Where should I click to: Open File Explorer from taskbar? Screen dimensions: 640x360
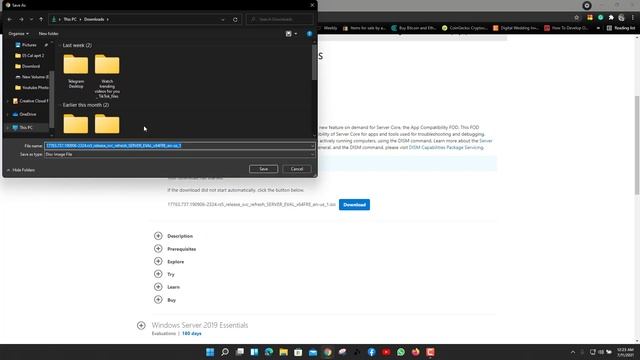click(x=283, y=352)
